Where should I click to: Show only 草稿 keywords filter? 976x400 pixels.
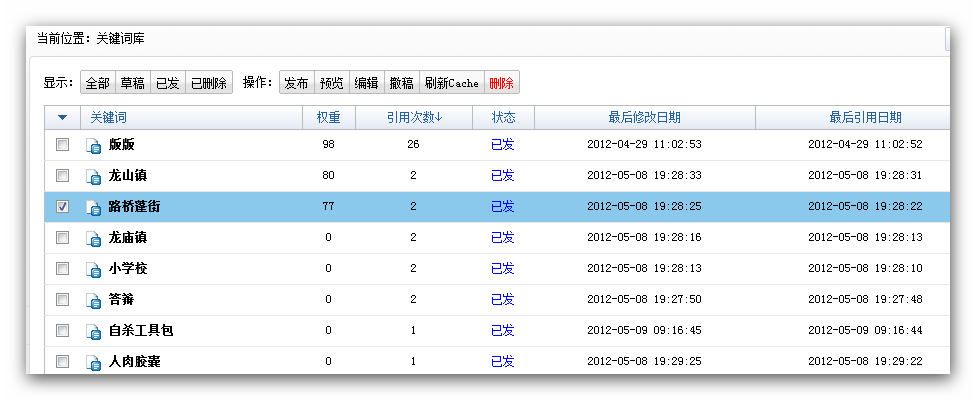(132, 83)
